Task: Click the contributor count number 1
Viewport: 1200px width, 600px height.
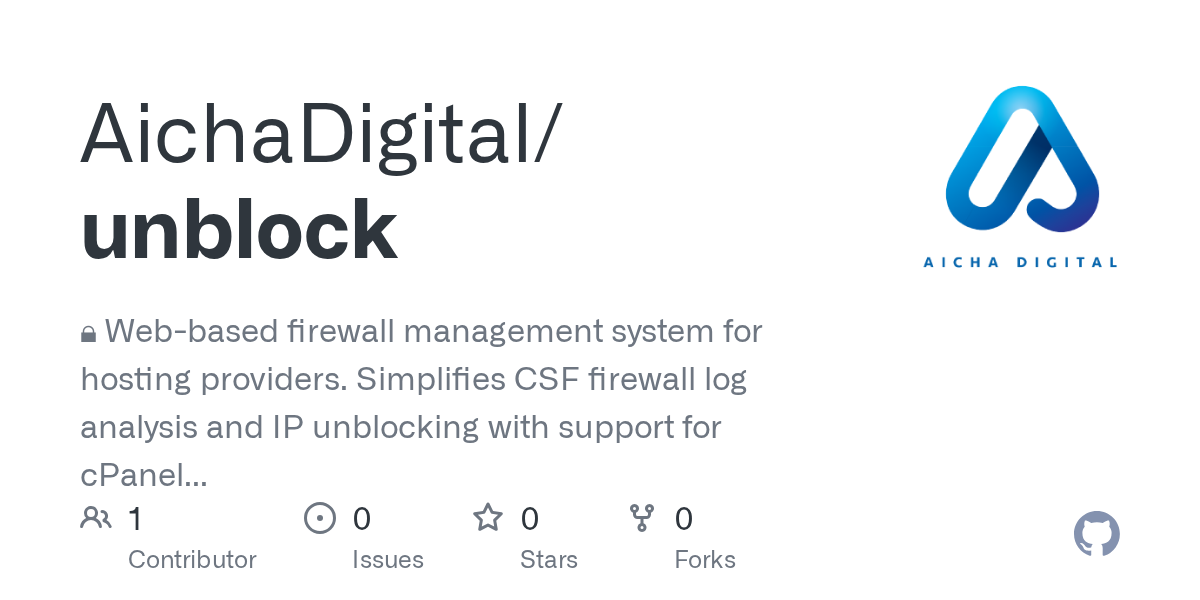Action: (x=135, y=519)
